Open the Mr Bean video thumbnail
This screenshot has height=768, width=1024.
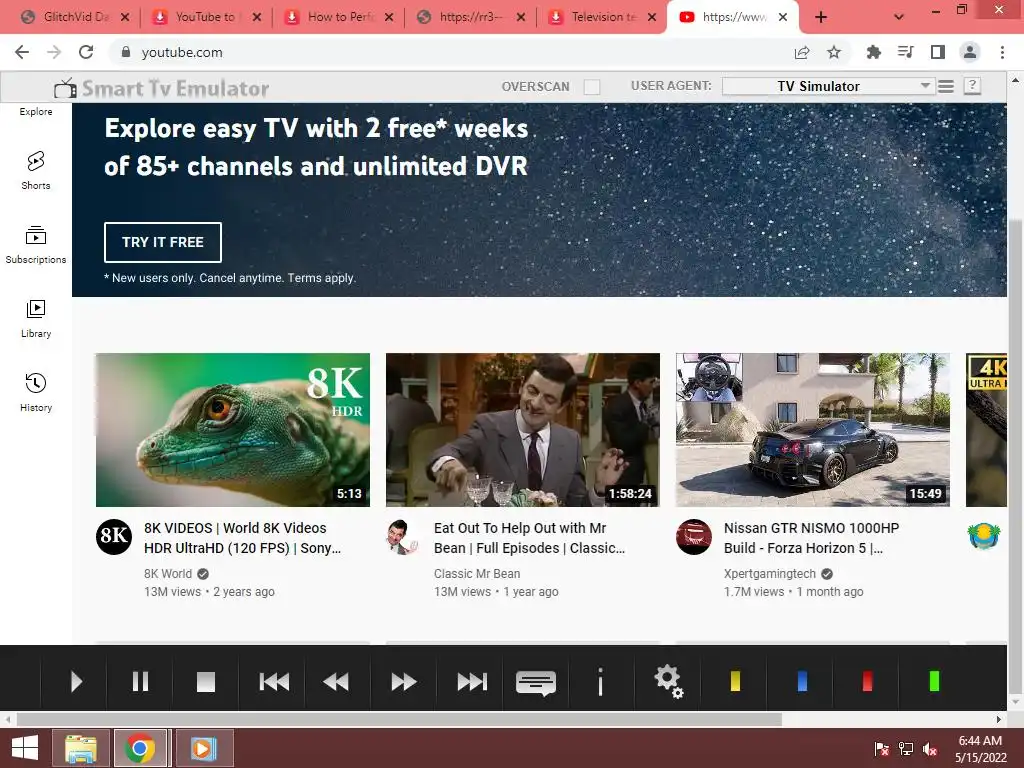(522, 430)
